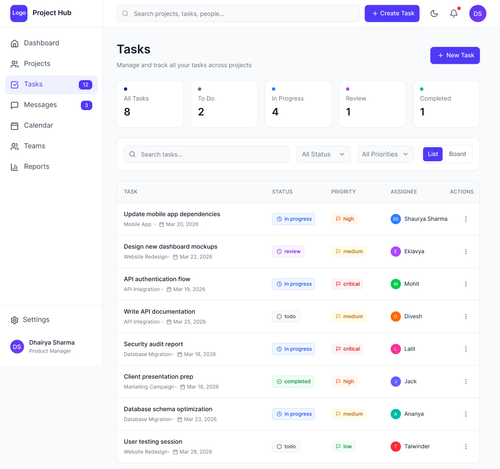Click task title "User testing session"
The height and width of the screenshot is (469, 500).
[x=153, y=442]
